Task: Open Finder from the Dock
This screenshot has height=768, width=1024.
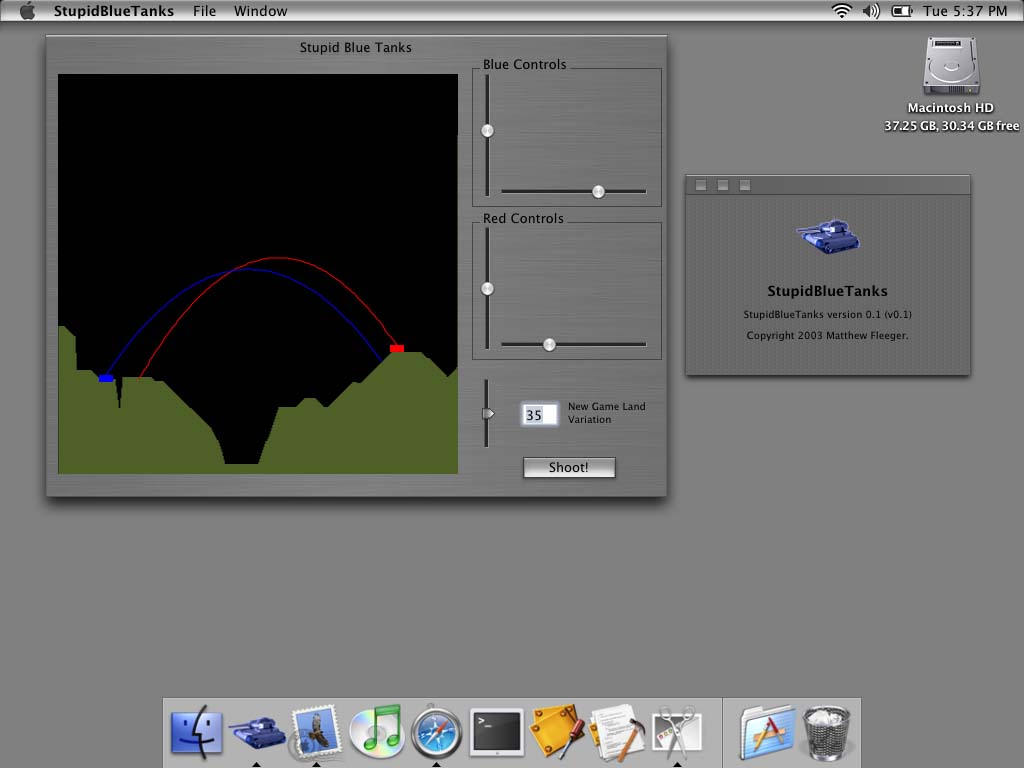Action: pos(196,731)
